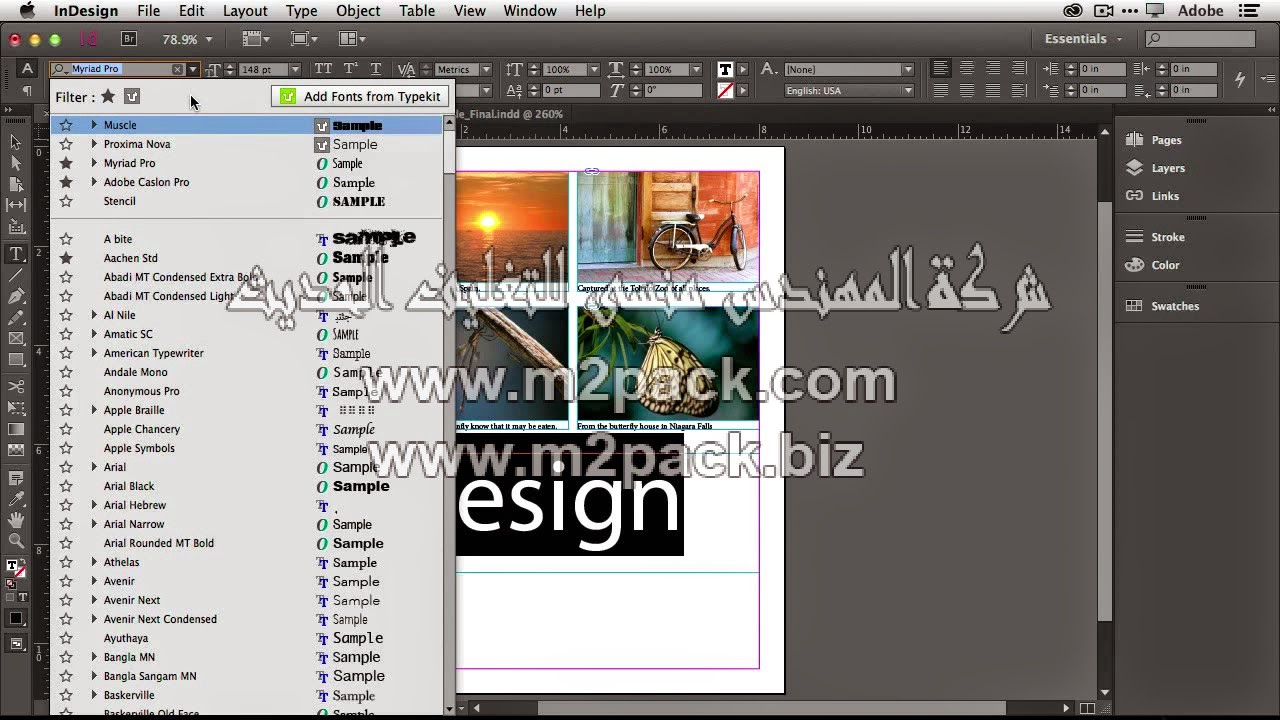Viewport: 1280px width, 720px height.
Task: Select the Rectangle tool
Action: point(16,360)
